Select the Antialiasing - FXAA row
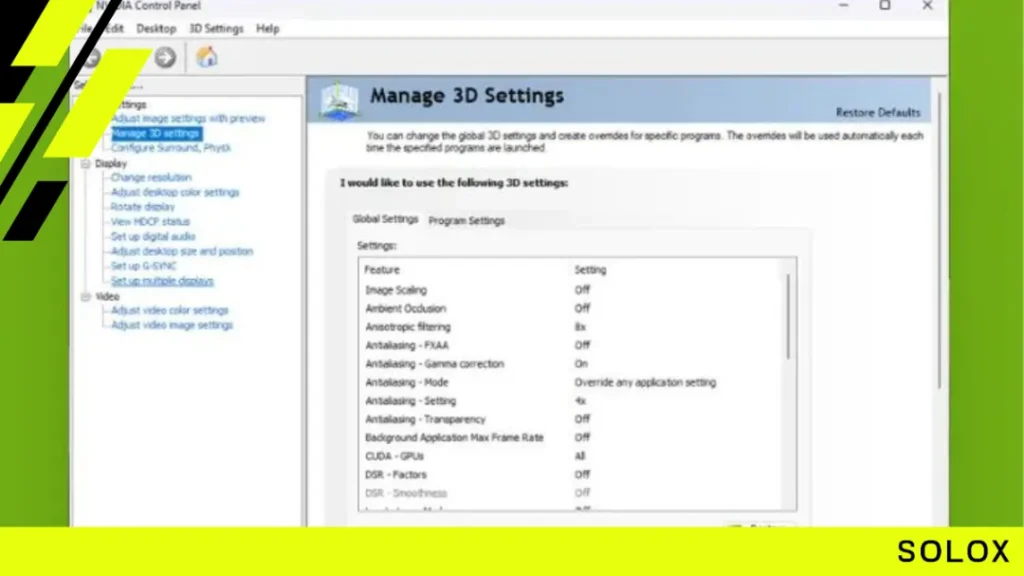 (571, 345)
